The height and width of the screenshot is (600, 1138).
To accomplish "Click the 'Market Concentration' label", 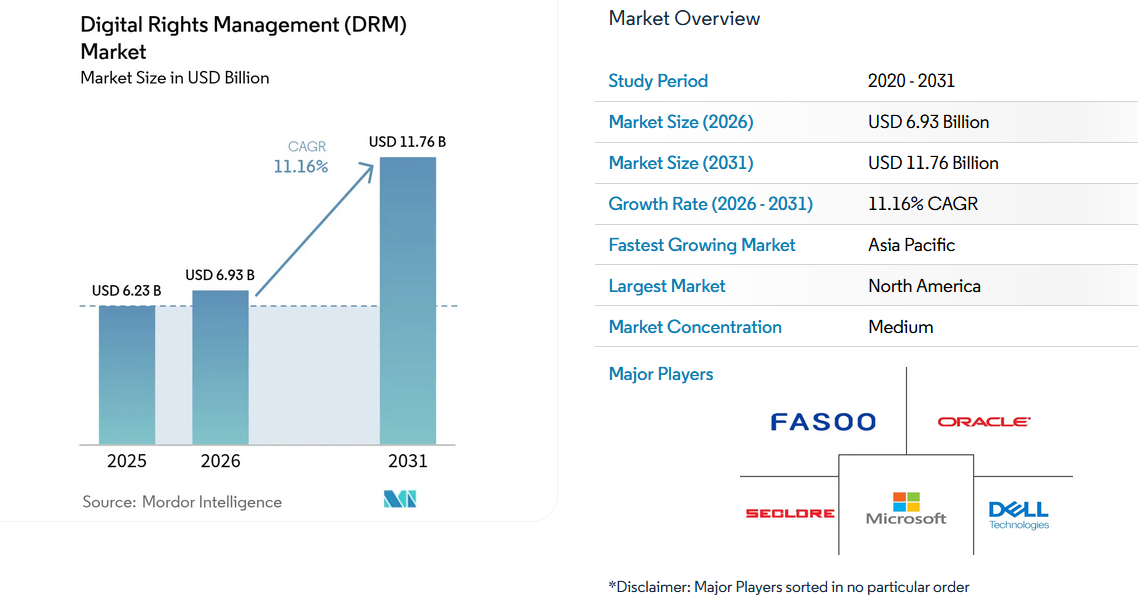I will [695, 327].
